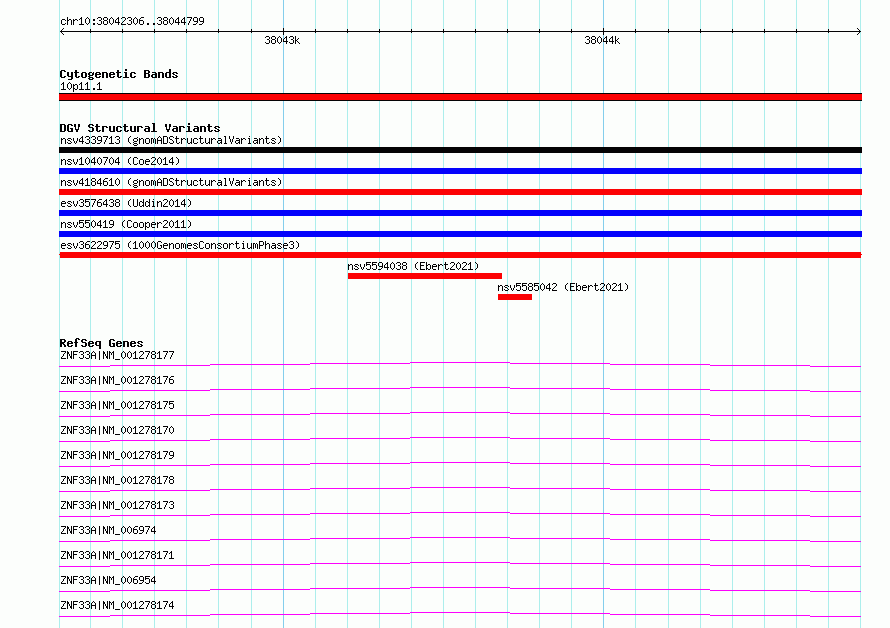Open transcript ZNF33A|NM_001278175

click(x=117, y=405)
